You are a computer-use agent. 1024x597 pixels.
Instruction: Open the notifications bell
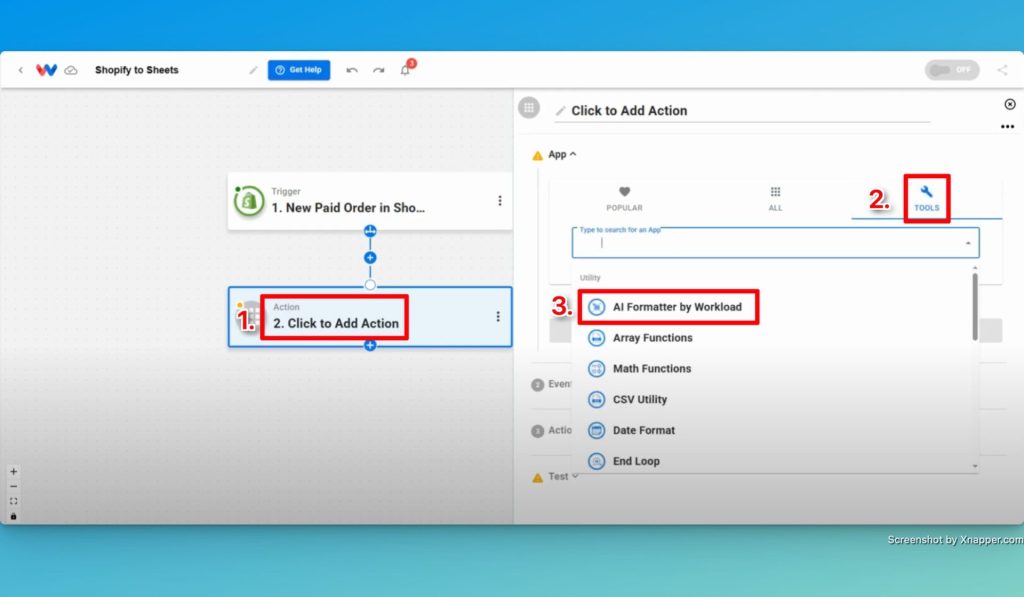point(406,70)
